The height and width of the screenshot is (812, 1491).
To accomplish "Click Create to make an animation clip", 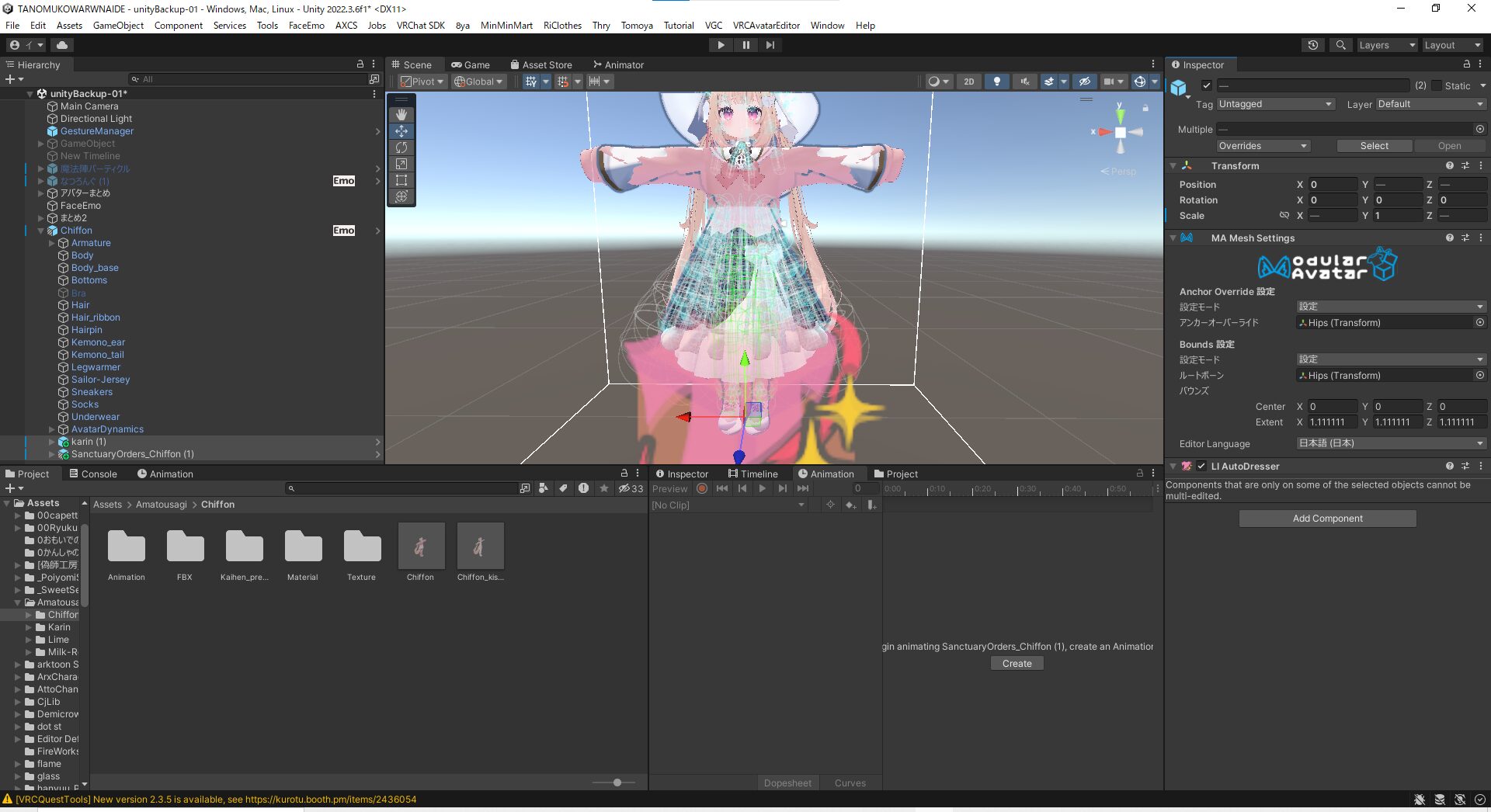I will pyautogui.click(x=1017, y=663).
